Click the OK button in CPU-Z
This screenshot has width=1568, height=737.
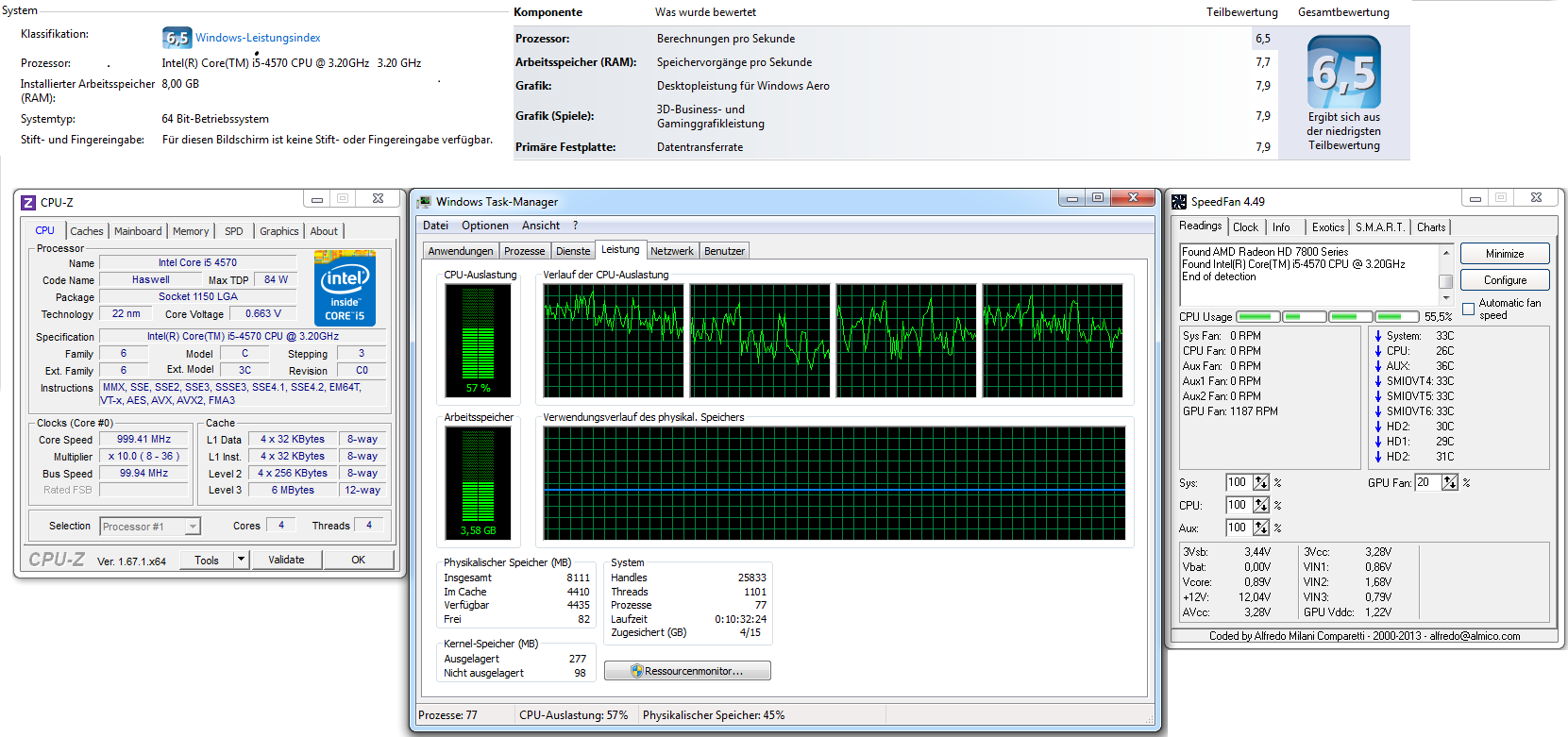(359, 560)
